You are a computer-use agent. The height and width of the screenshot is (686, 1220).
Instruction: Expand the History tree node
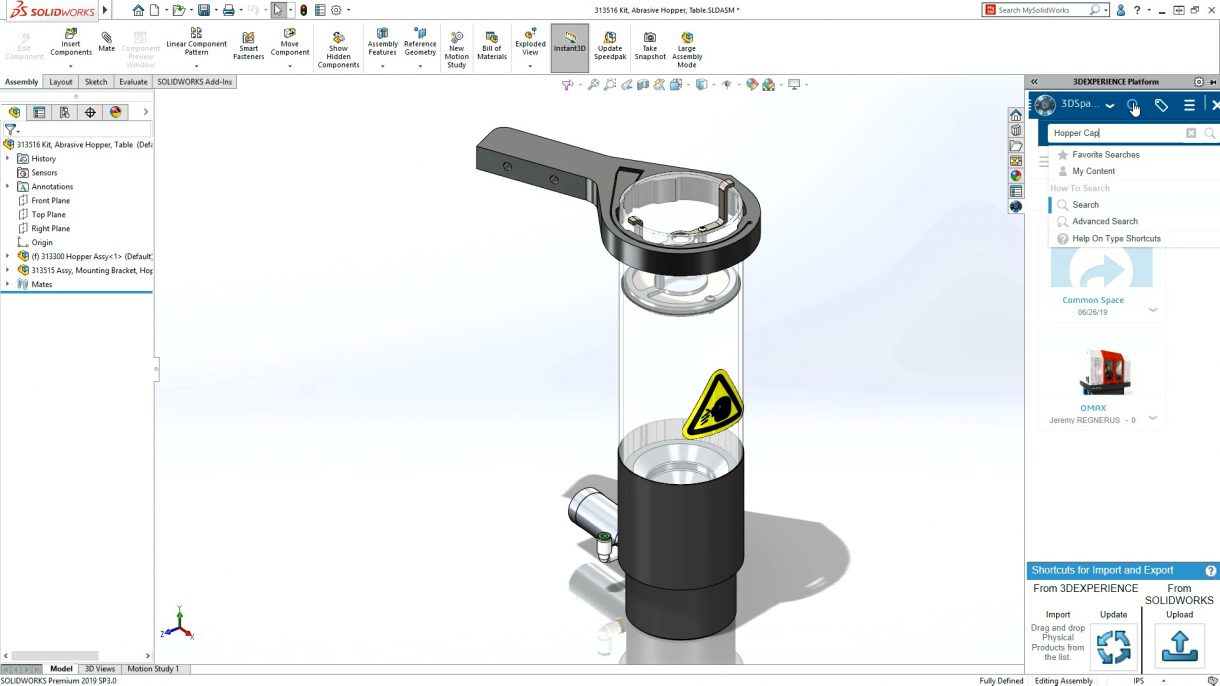(7, 158)
